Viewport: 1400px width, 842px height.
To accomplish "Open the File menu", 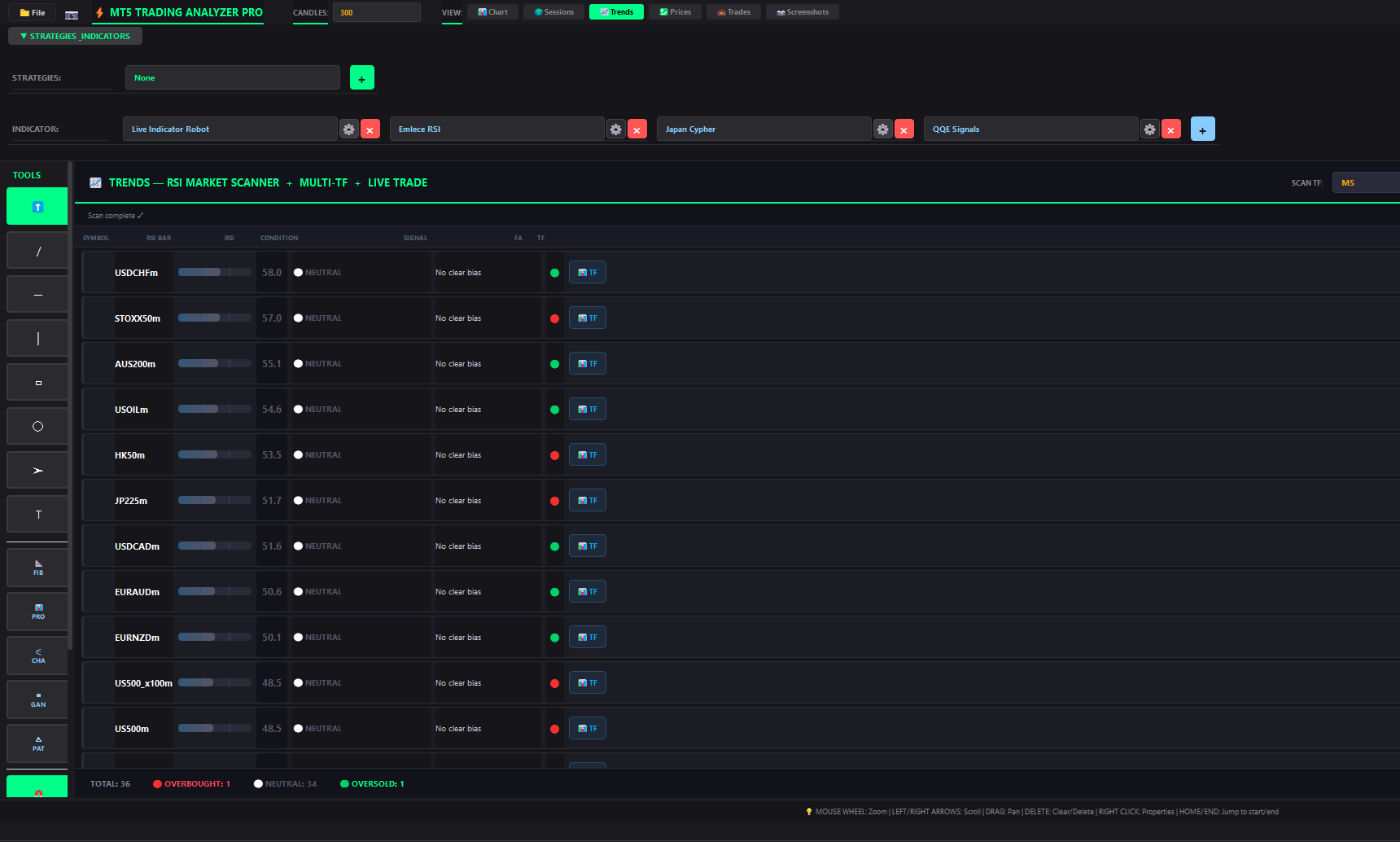I will [x=33, y=13].
